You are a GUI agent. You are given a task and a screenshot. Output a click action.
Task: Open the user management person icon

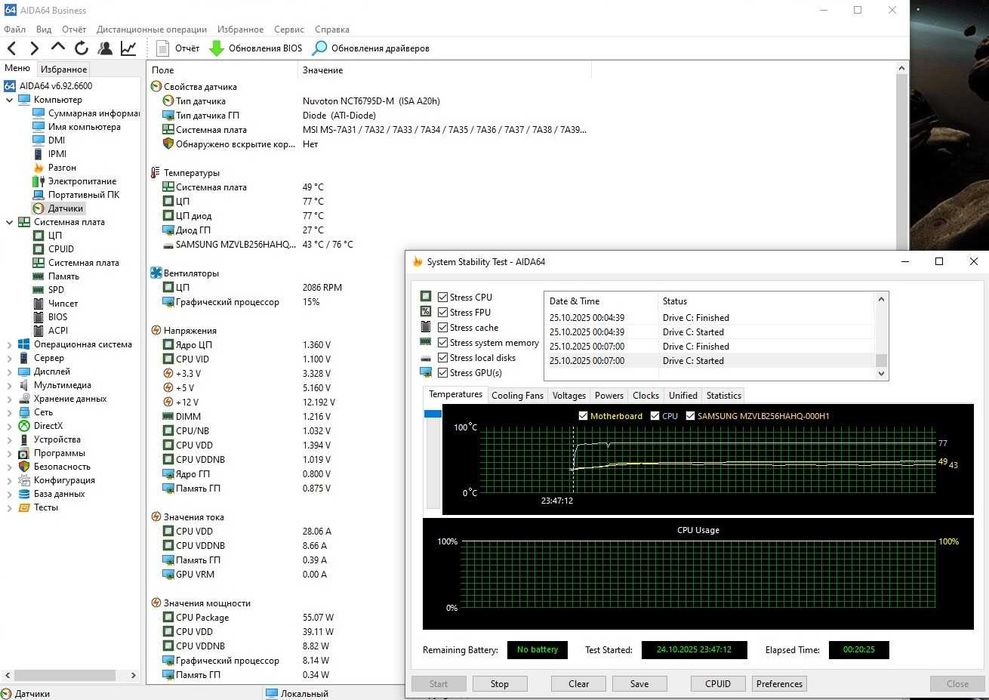coord(105,48)
